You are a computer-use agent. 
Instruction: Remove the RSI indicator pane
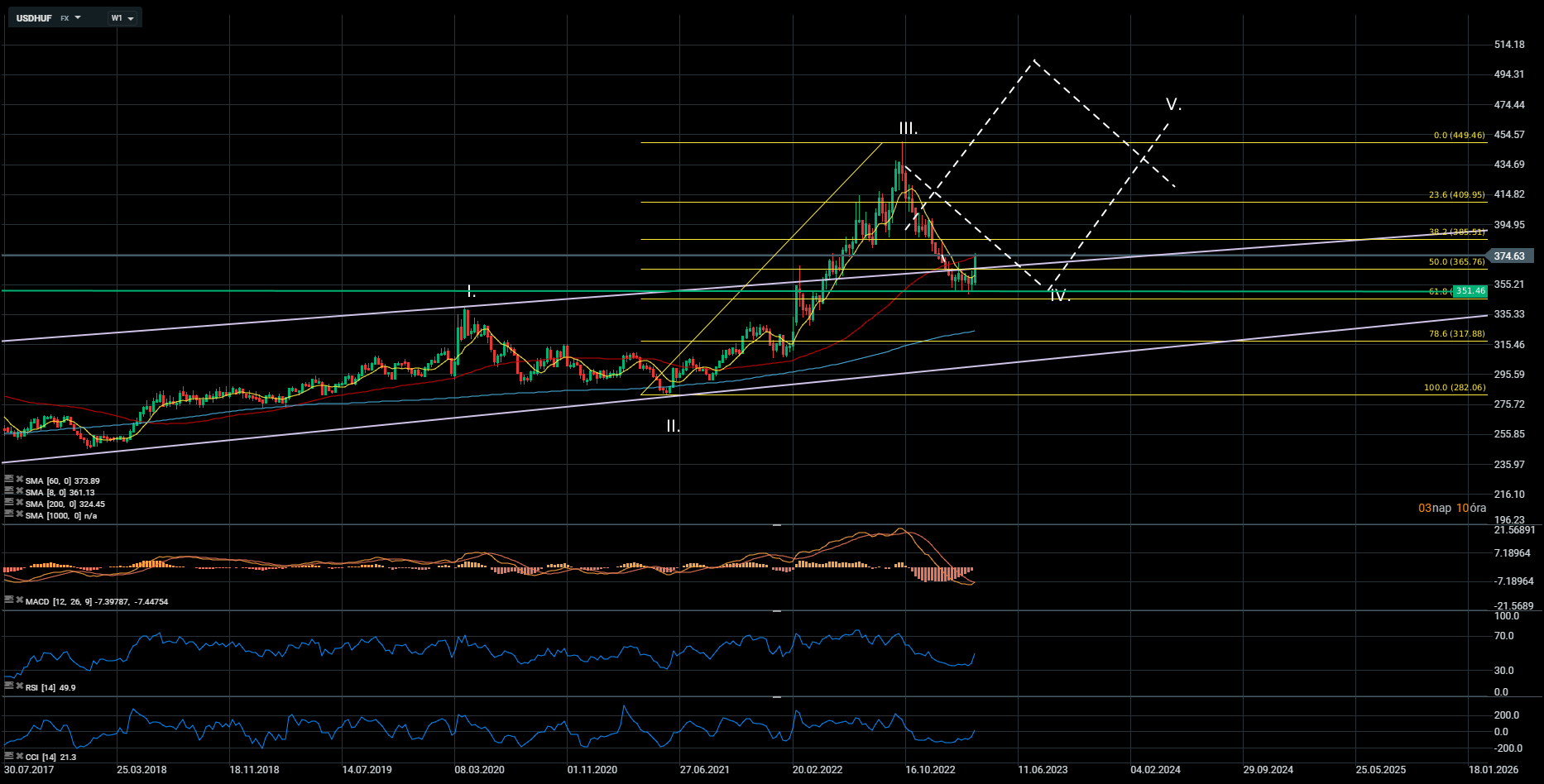point(19,686)
